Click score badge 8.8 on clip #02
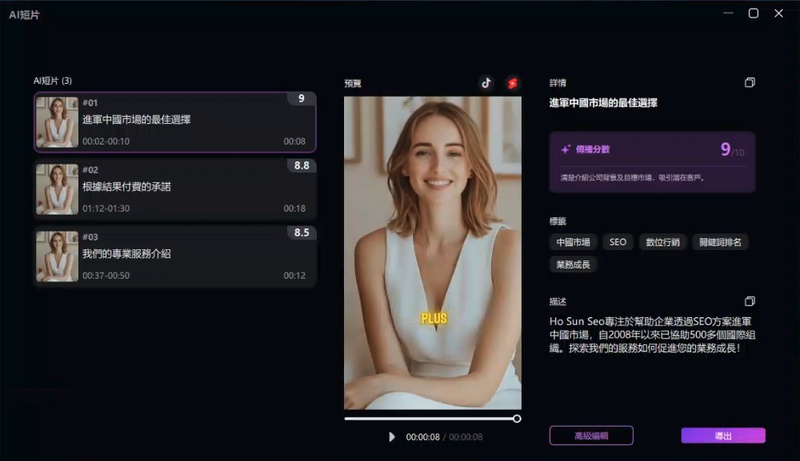The width and height of the screenshot is (800, 461). (302, 165)
